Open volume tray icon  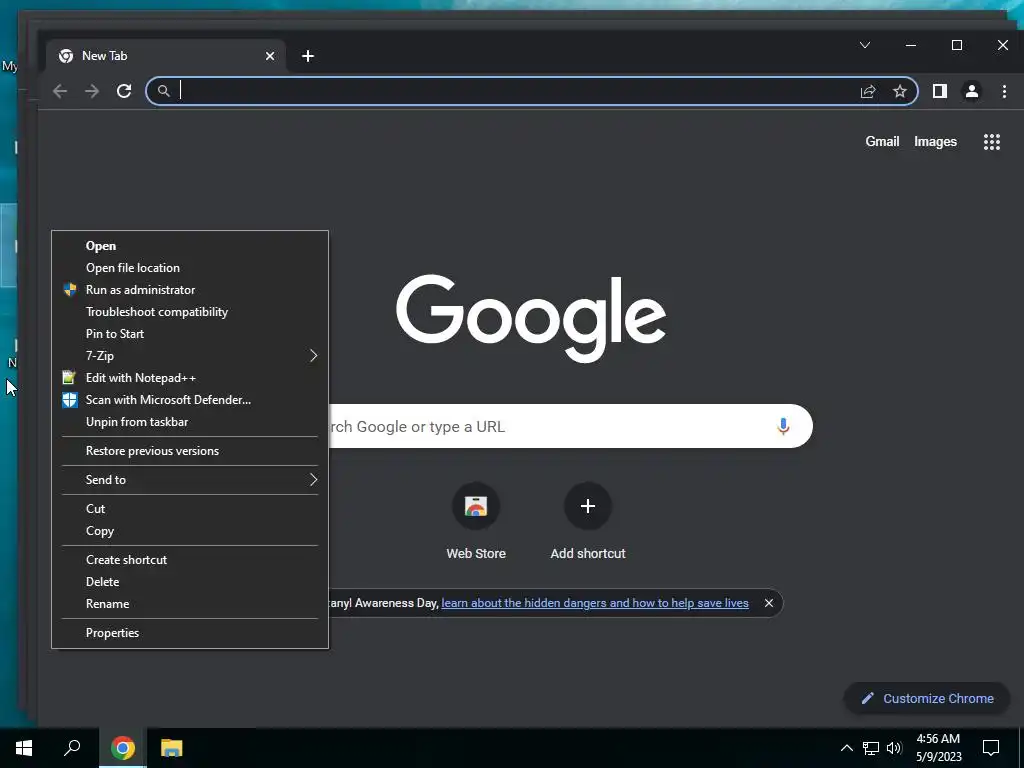(x=894, y=748)
